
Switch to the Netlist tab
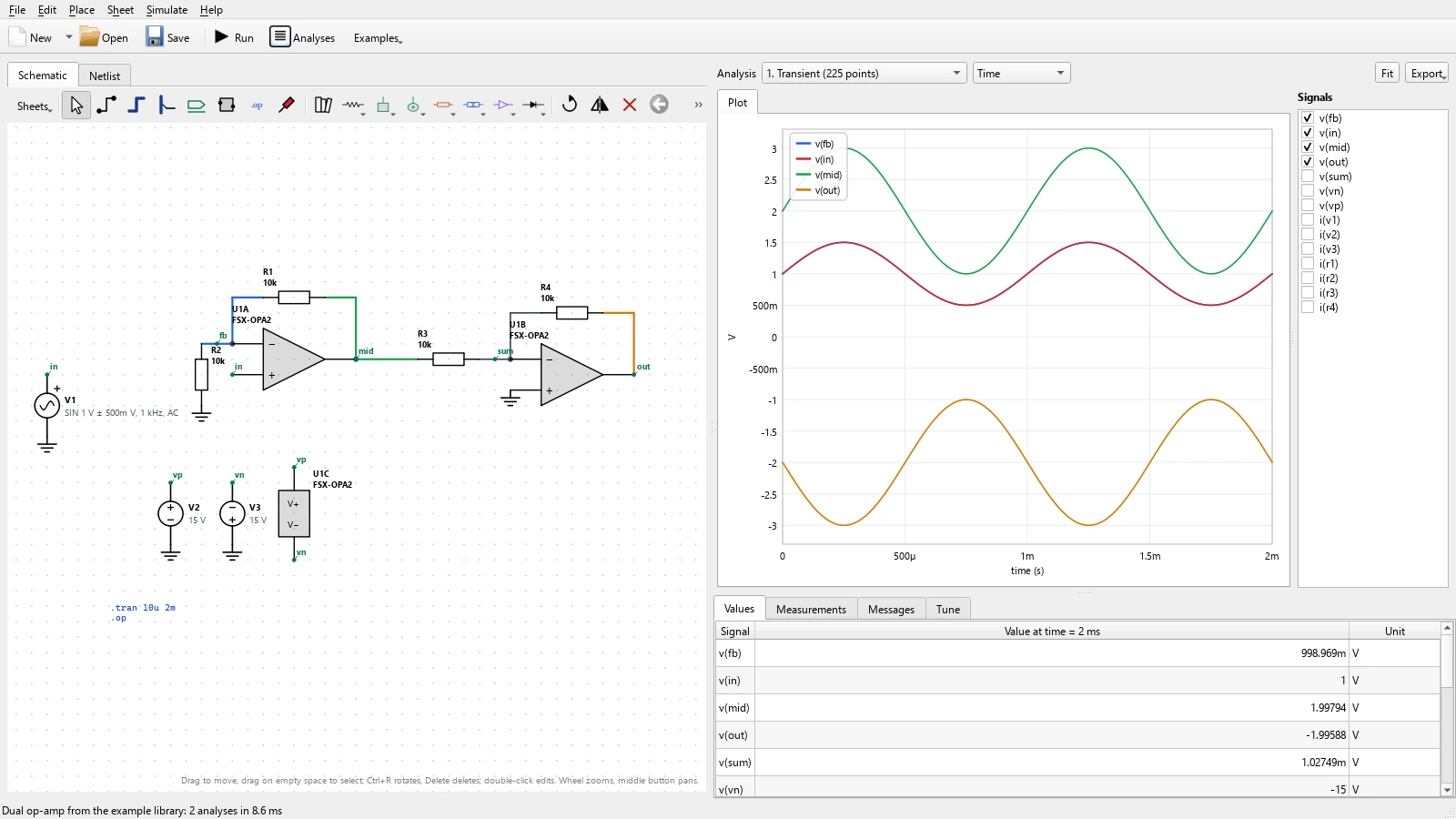pos(105,76)
